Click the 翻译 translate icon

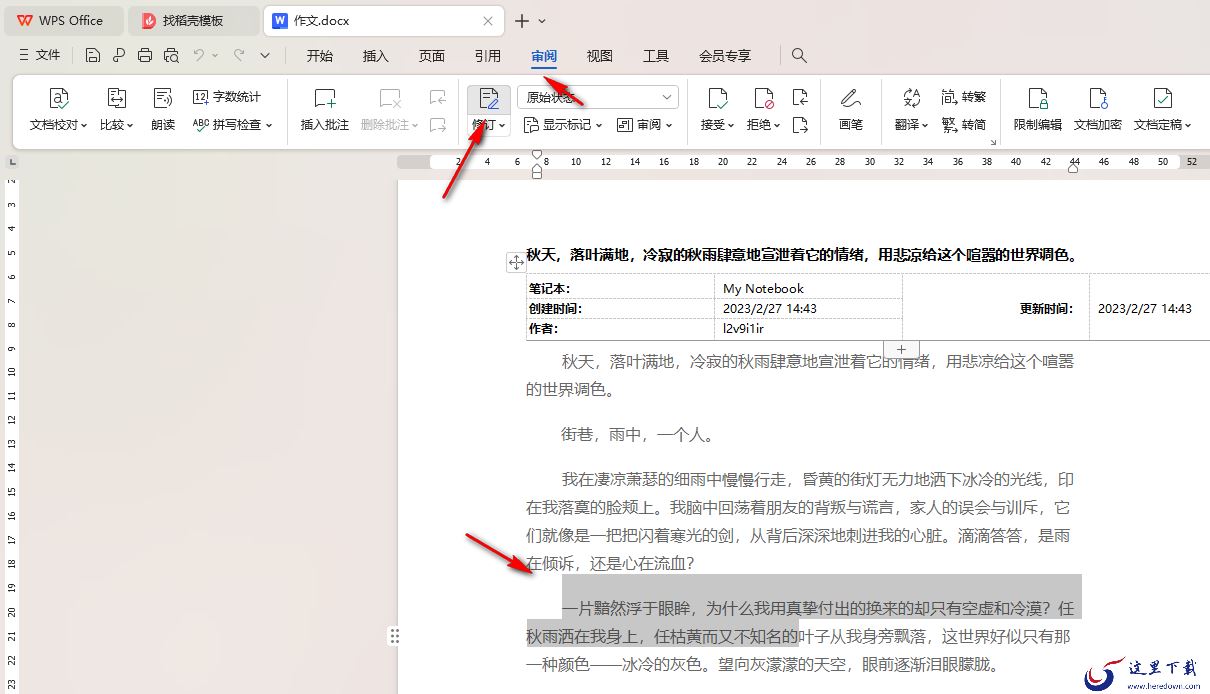[911, 98]
